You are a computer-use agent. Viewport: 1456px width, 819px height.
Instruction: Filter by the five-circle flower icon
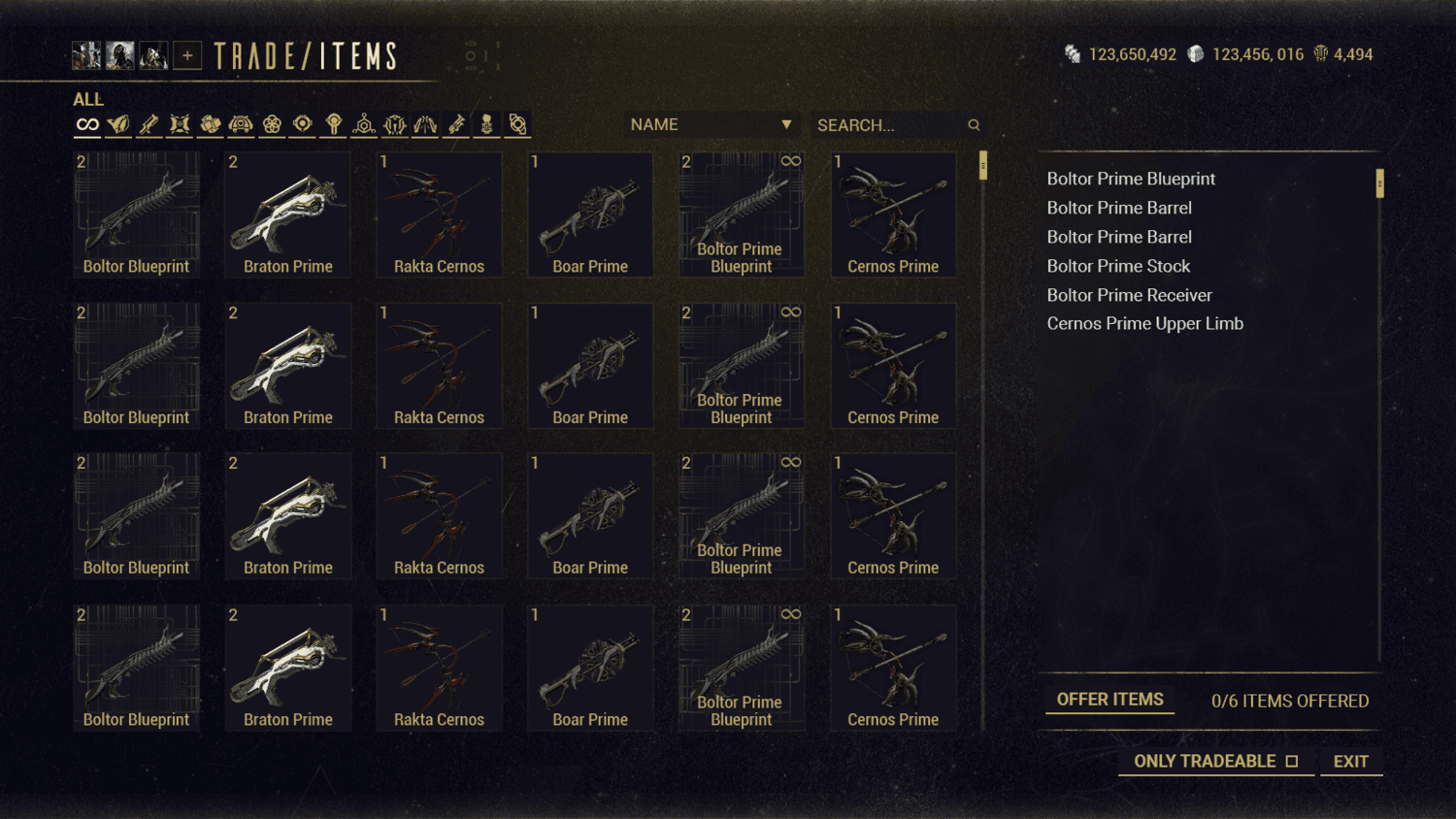coord(272,124)
